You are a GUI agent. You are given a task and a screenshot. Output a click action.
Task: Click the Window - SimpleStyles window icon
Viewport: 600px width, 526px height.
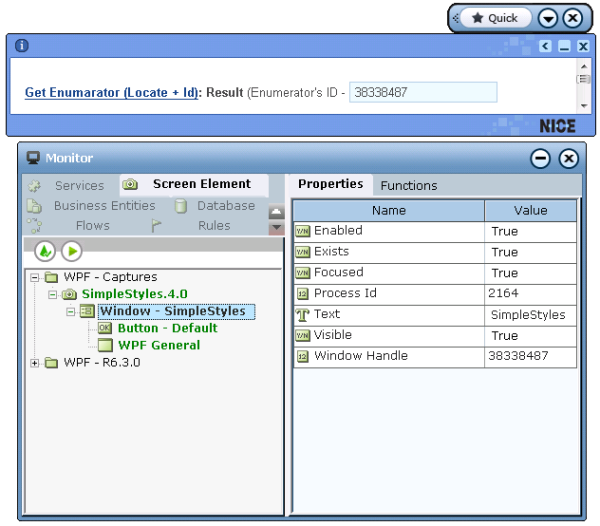87,311
